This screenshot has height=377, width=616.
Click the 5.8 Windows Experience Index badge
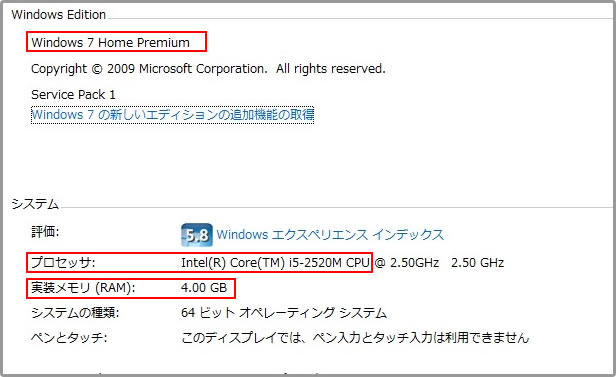pos(197,235)
